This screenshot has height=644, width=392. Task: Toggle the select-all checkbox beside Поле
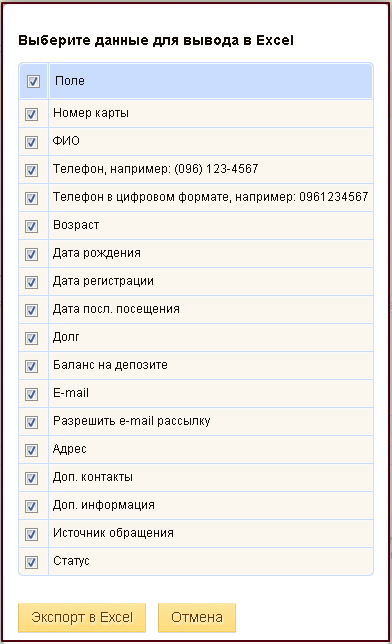point(33,81)
